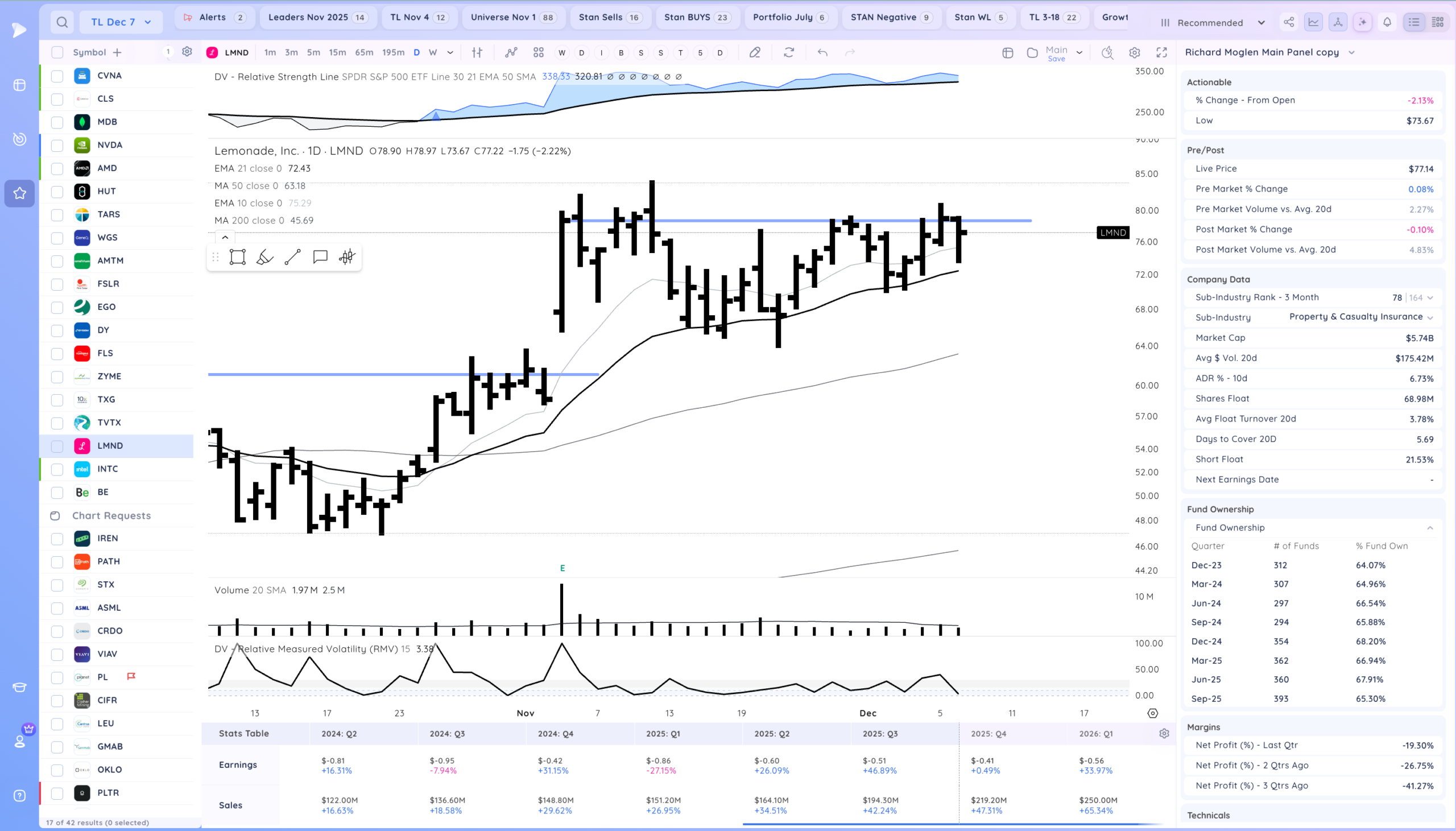
Task: Expand Richard Moglen Main Panel dropdown
Action: click(x=1351, y=52)
